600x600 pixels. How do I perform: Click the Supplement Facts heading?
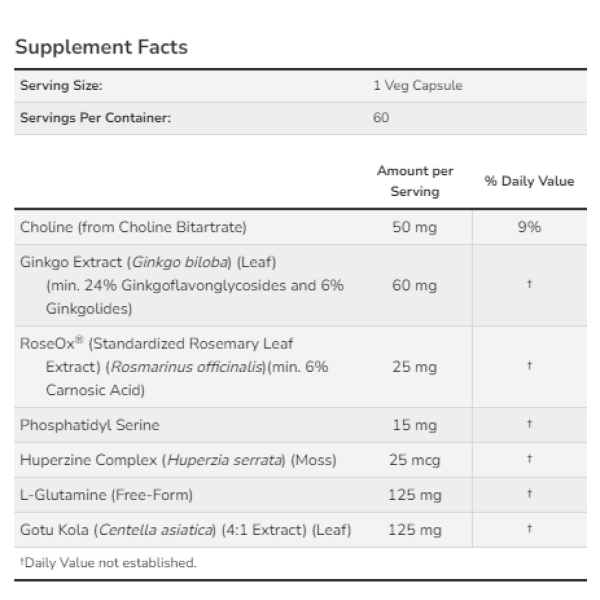[x=101, y=47]
